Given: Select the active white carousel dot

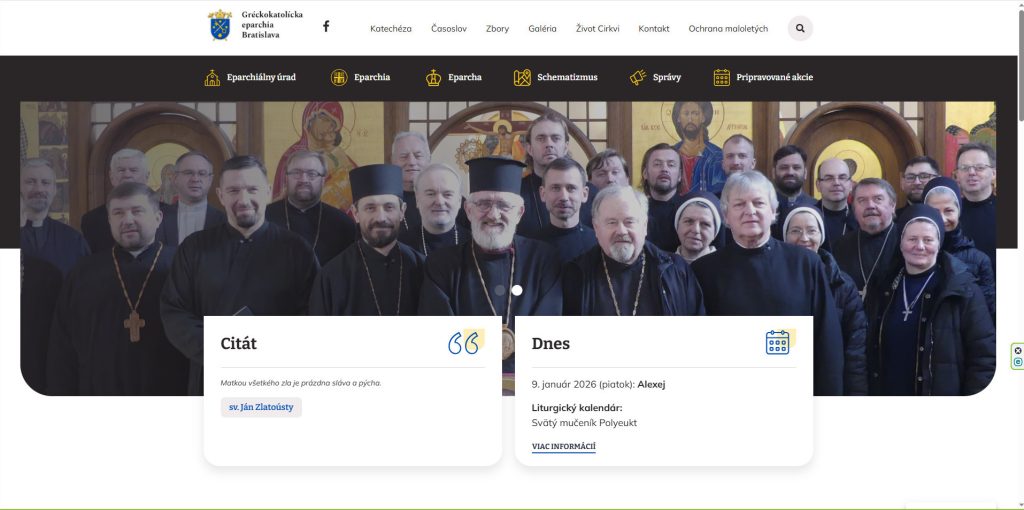Looking at the screenshot, I should click(x=517, y=290).
